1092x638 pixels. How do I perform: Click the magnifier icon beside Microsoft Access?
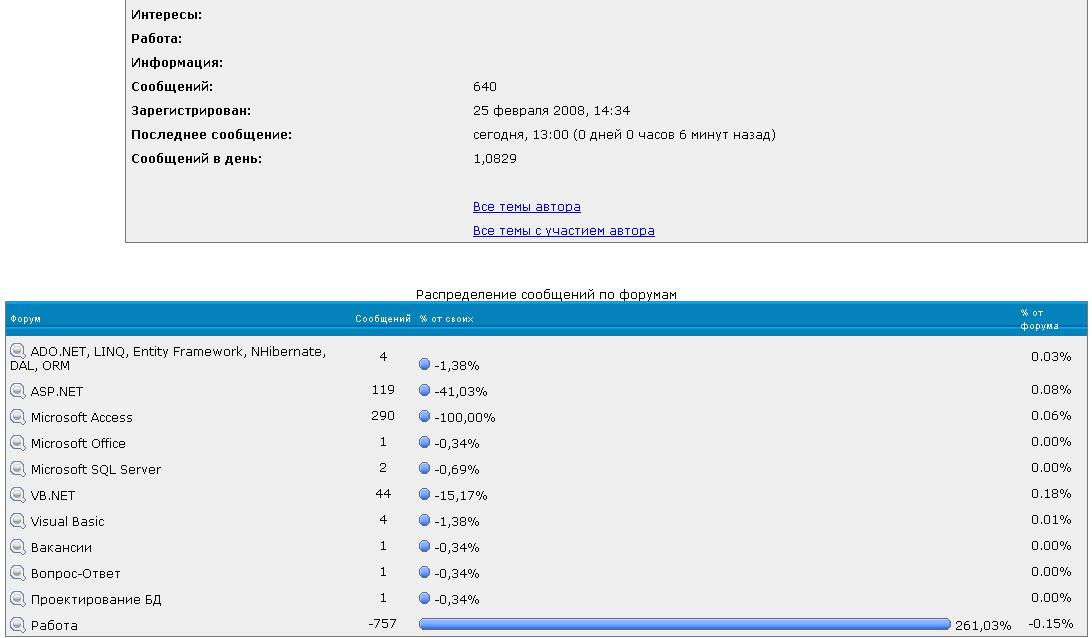[x=17, y=417]
